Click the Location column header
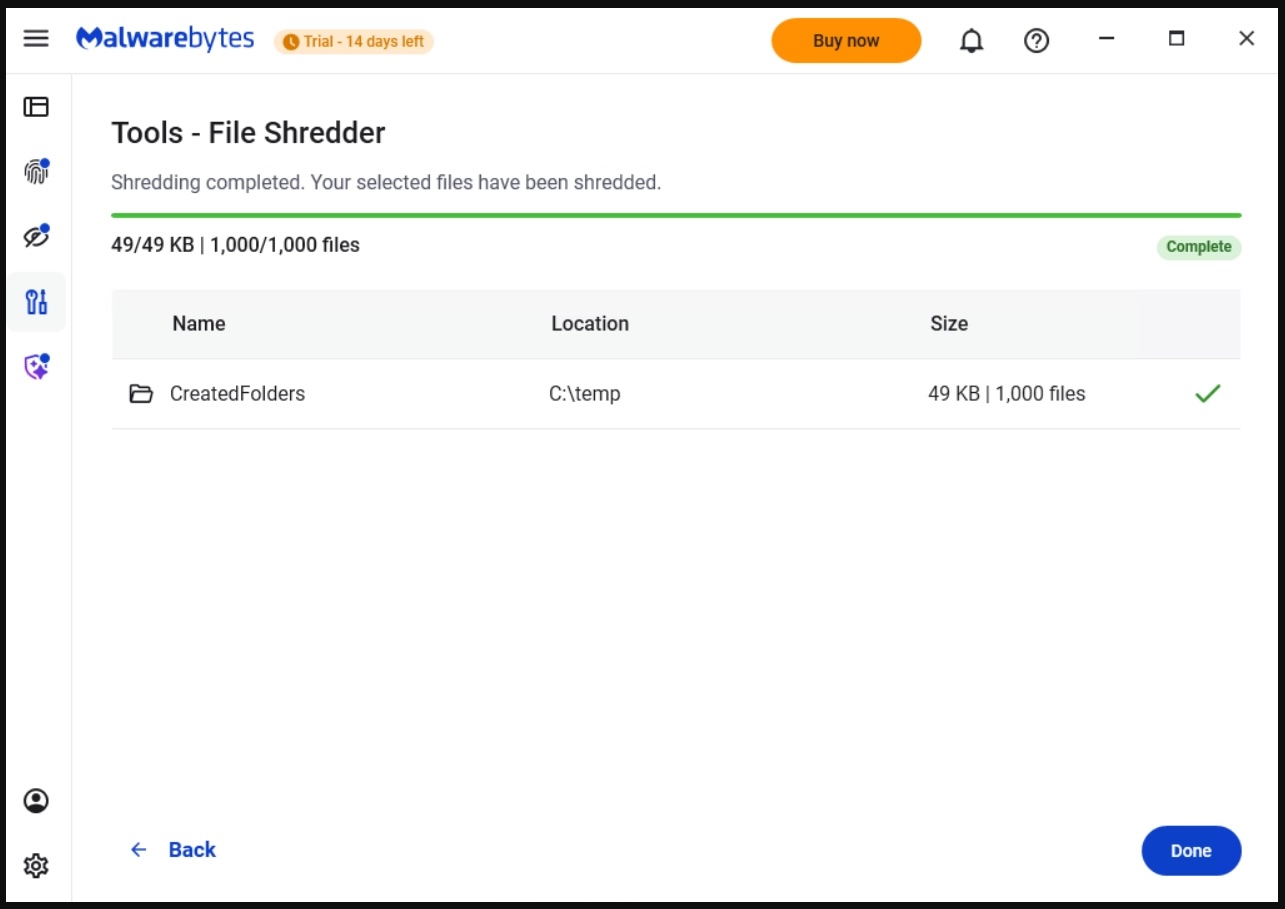 pyautogui.click(x=589, y=324)
